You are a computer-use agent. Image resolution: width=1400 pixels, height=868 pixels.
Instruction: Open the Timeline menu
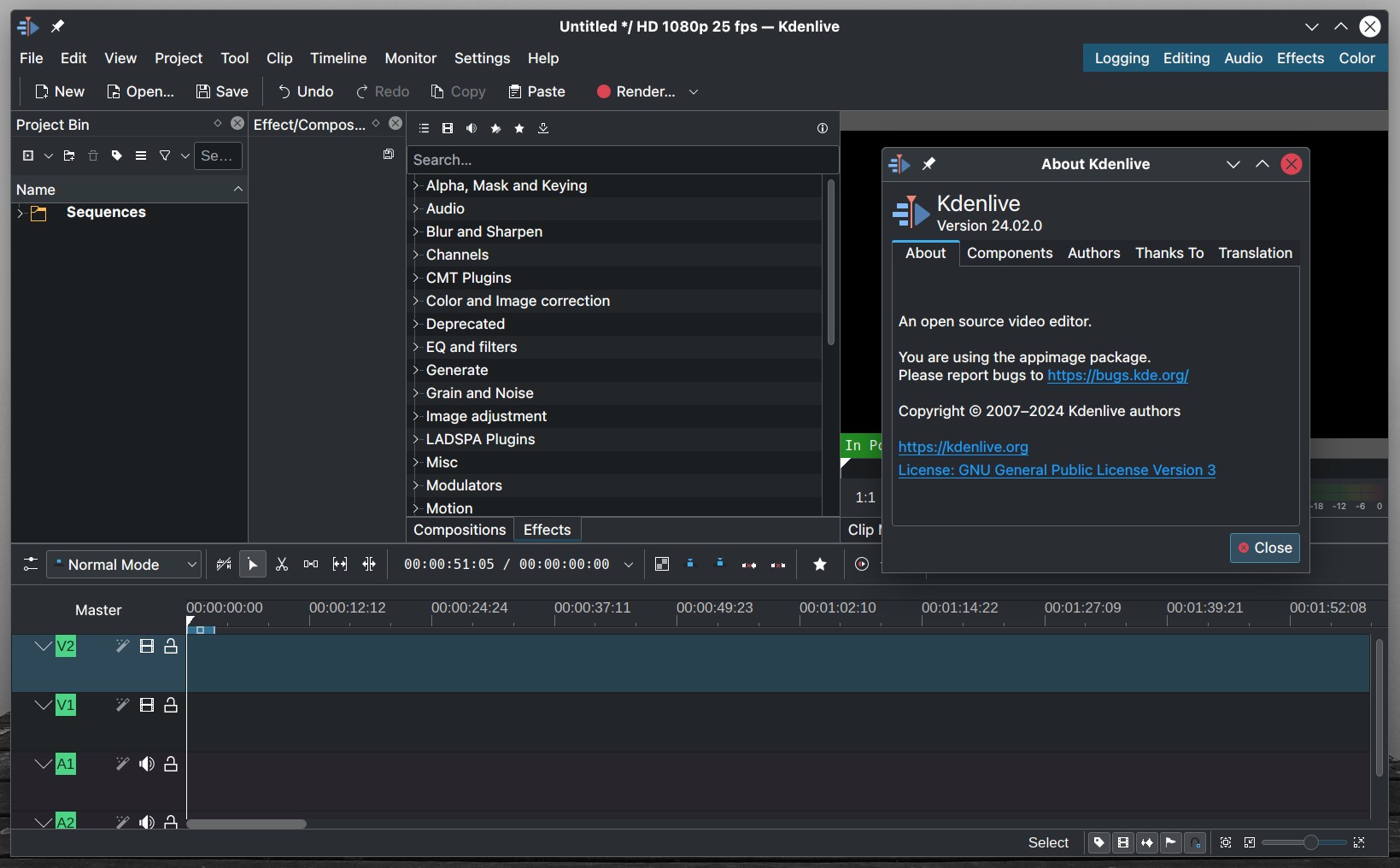[338, 58]
